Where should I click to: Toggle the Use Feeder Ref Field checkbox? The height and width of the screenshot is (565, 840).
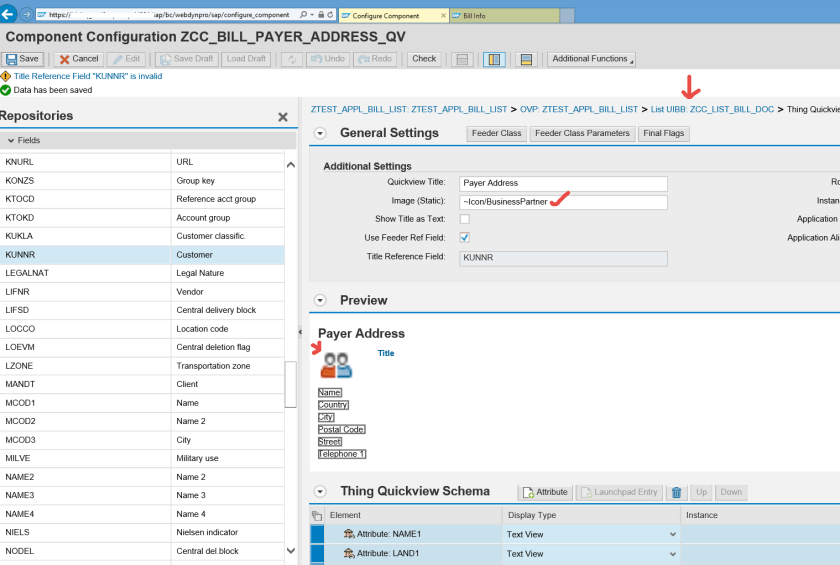pos(464,237)
